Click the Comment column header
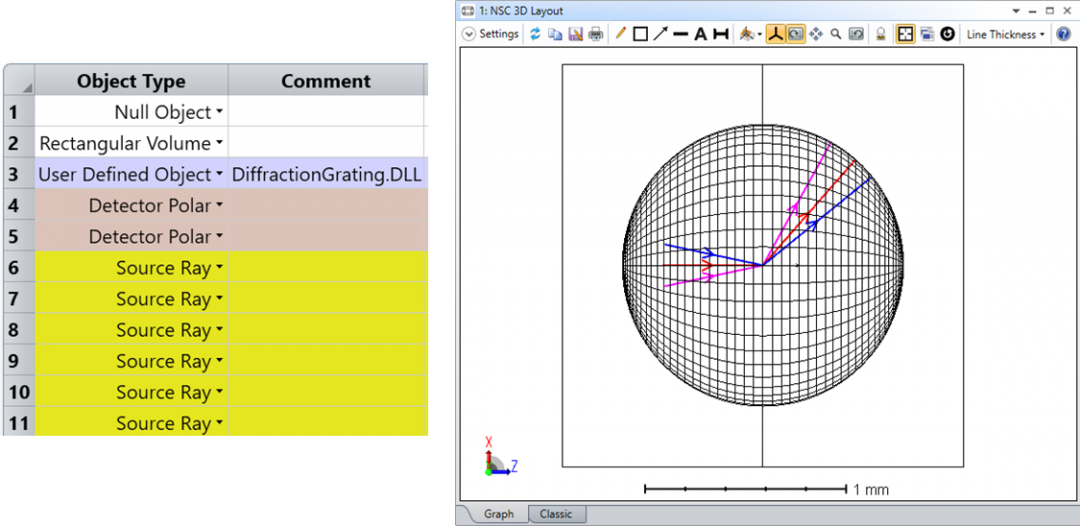Screen dimensions: 1080x526 coord(326,81)
